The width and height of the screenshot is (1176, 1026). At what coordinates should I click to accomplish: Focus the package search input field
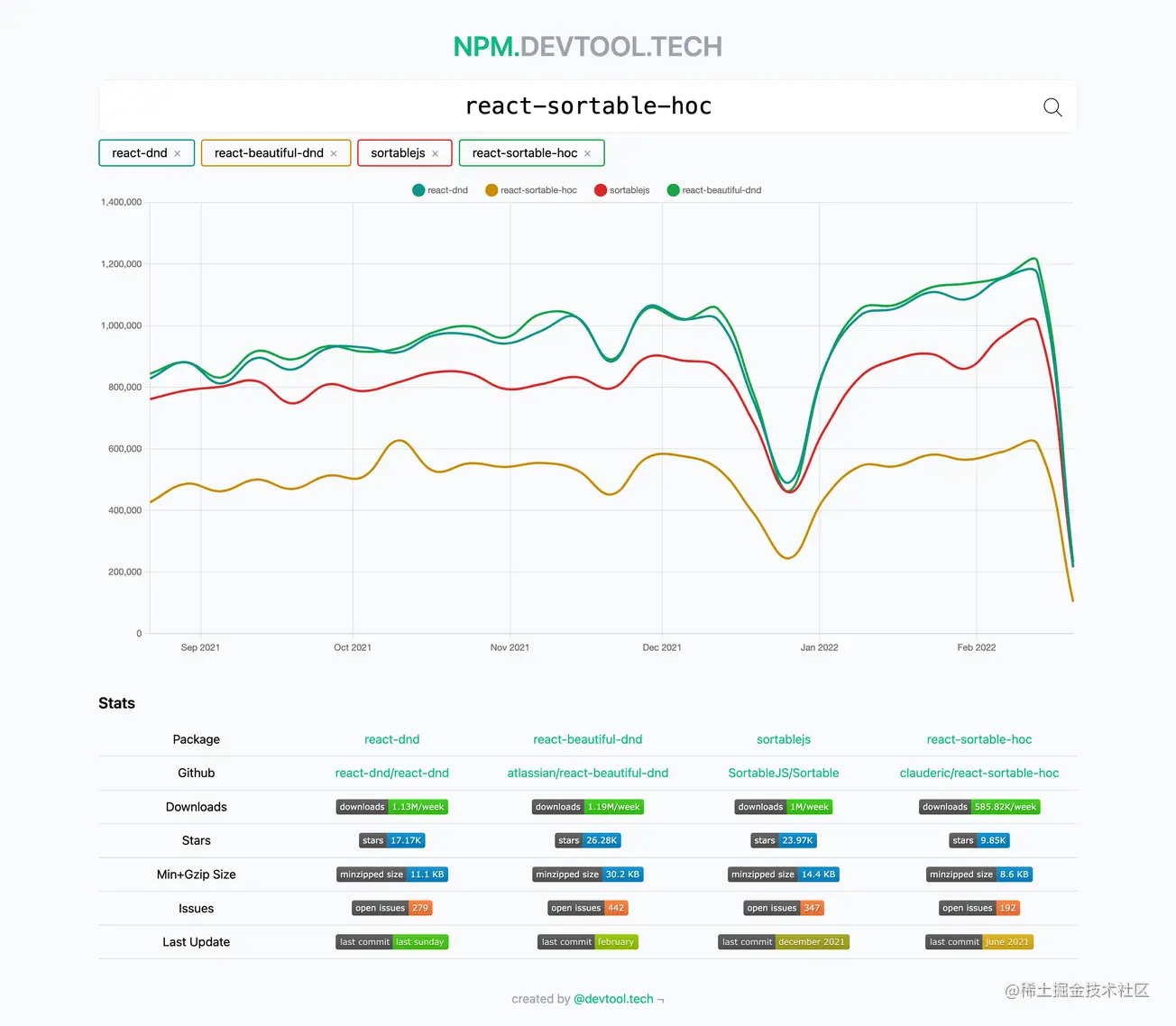tap(588, 106)
